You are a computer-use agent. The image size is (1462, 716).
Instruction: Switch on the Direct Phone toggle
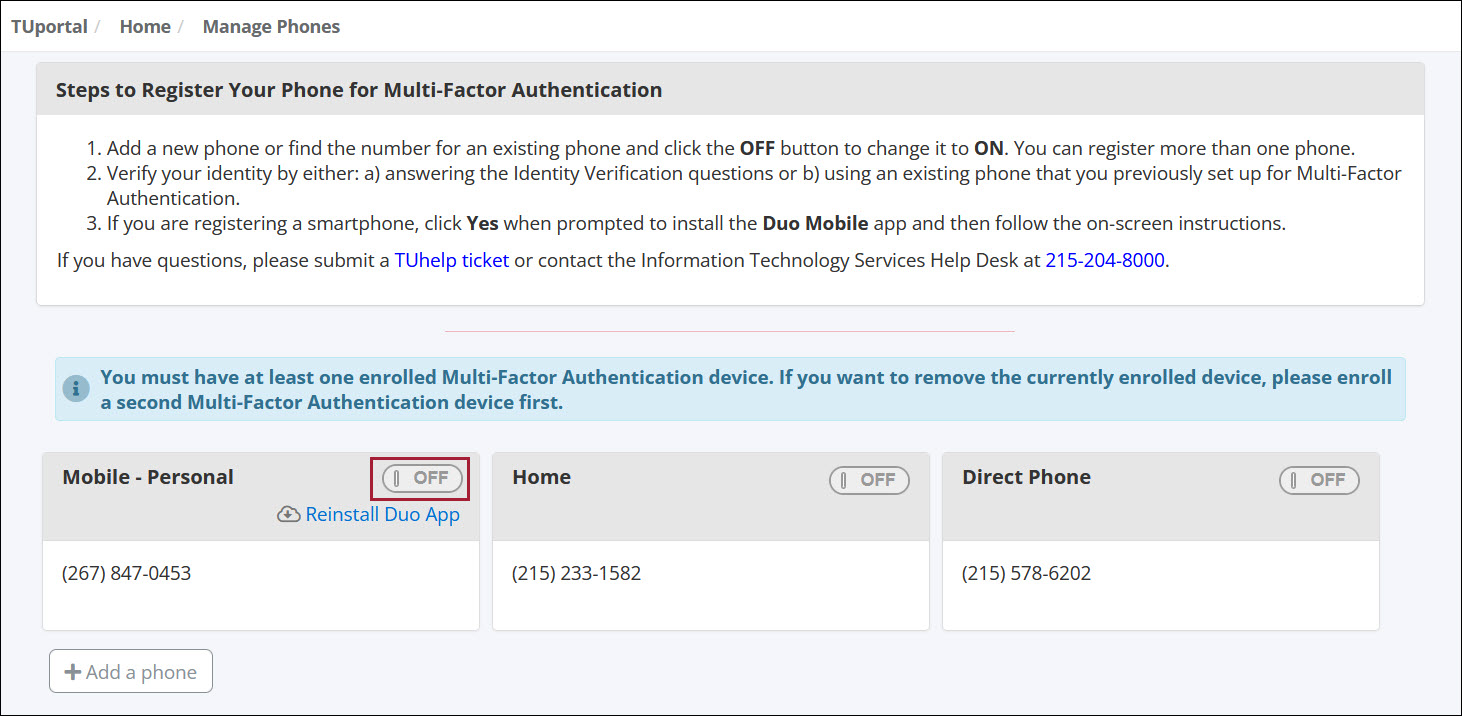point(1319,480)
